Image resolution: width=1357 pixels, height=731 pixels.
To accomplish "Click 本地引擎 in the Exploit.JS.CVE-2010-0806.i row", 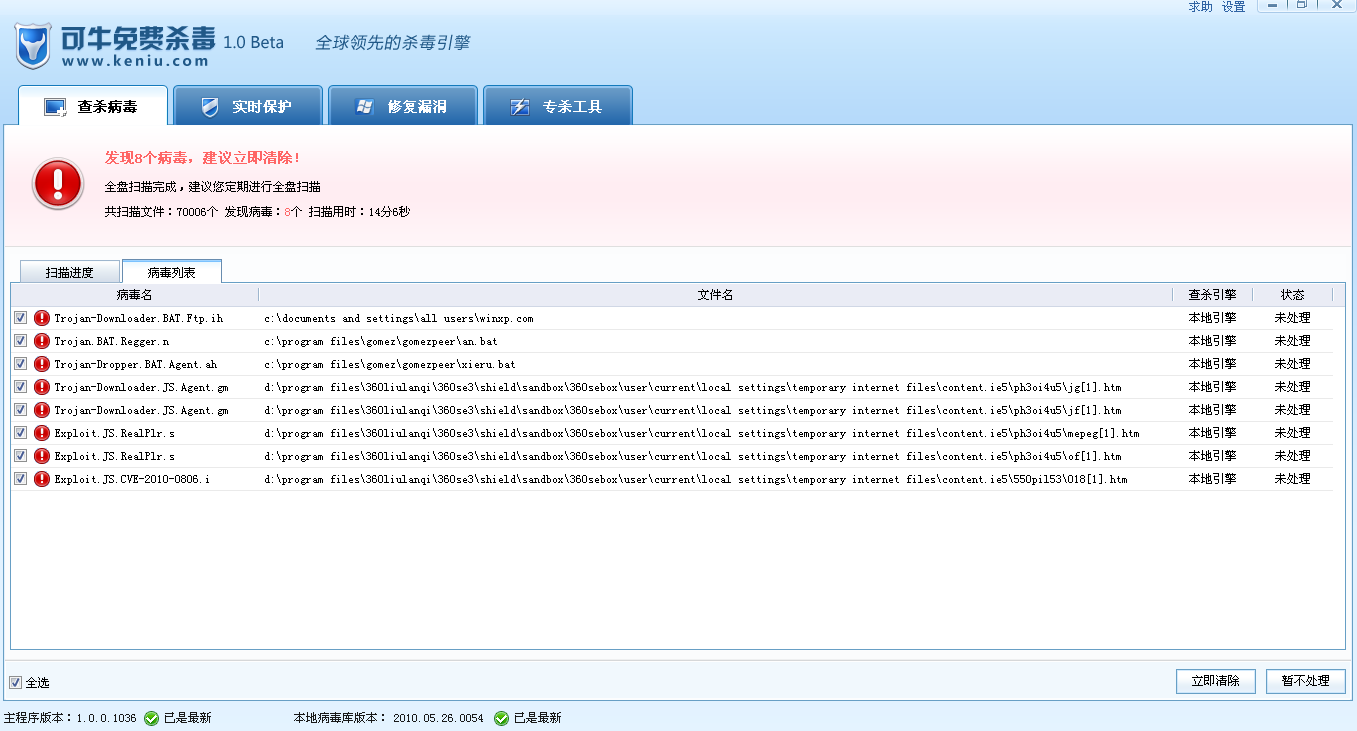I will pyautogui.click(x=1212, y=479).
